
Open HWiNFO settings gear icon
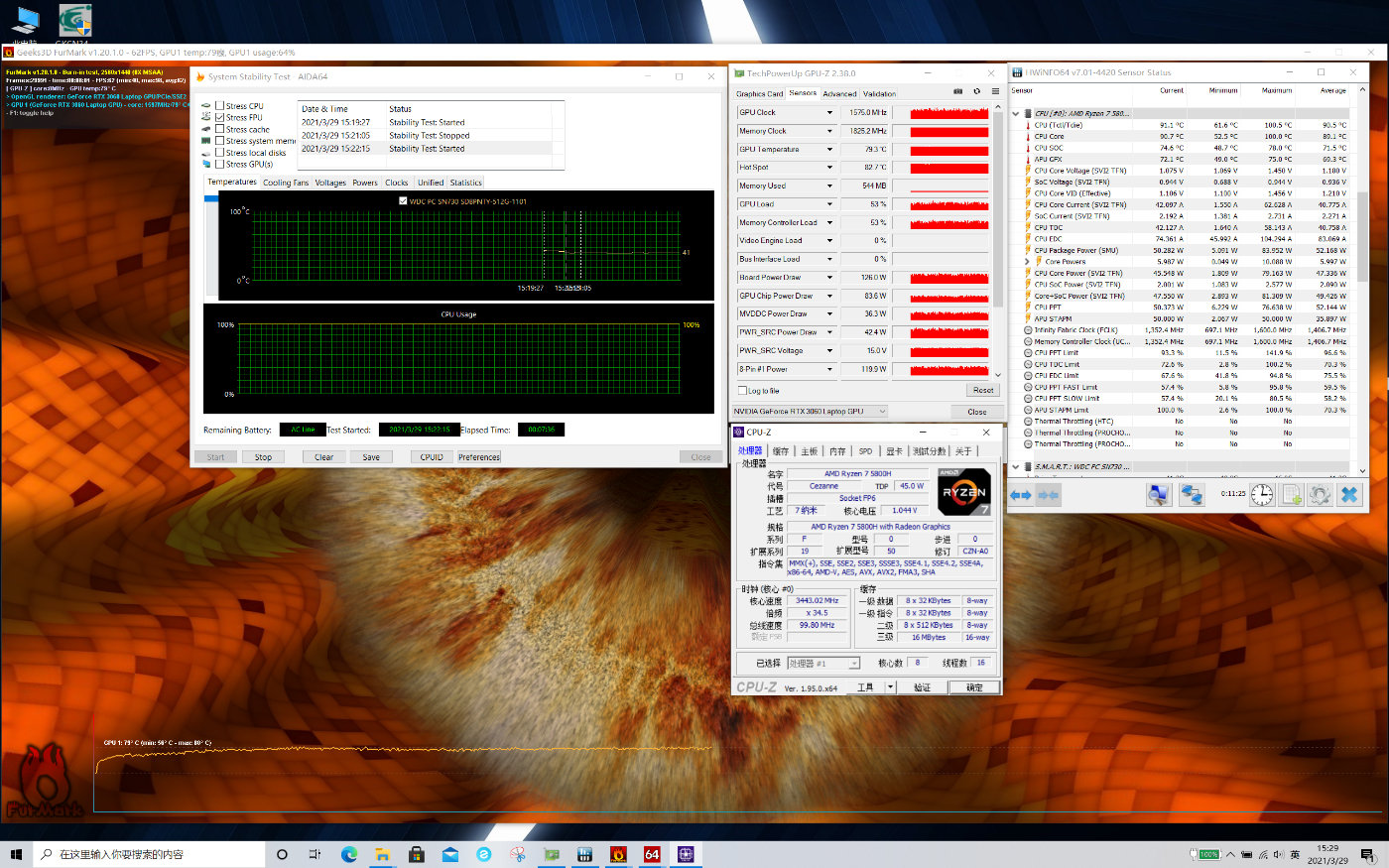(1319, 494)
